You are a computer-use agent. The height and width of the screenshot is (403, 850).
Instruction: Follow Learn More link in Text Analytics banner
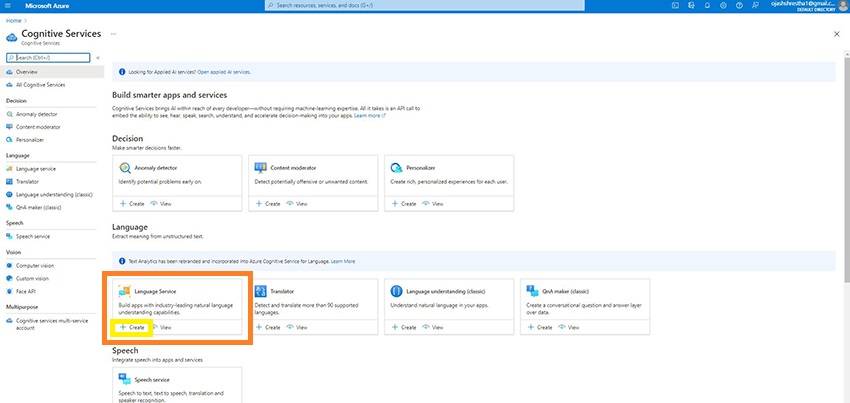[x=343, y=261]
